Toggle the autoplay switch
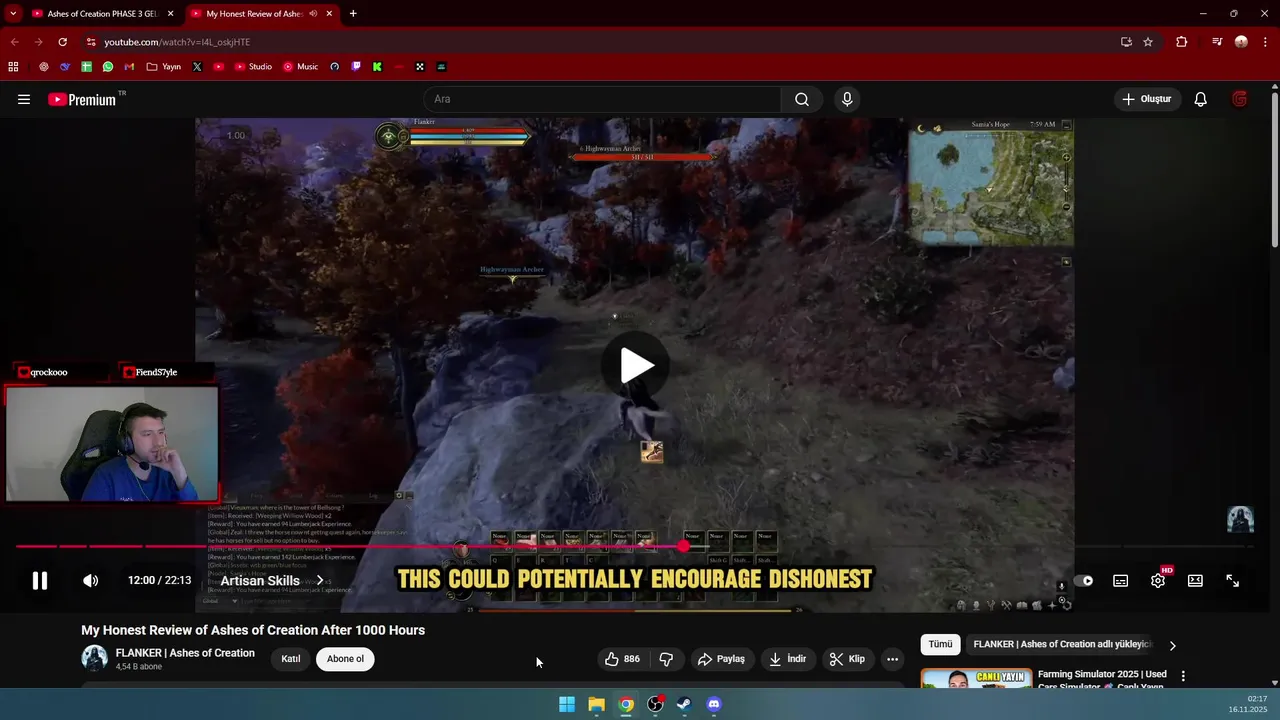The image size is (1280, 720). click(1083, 581)
